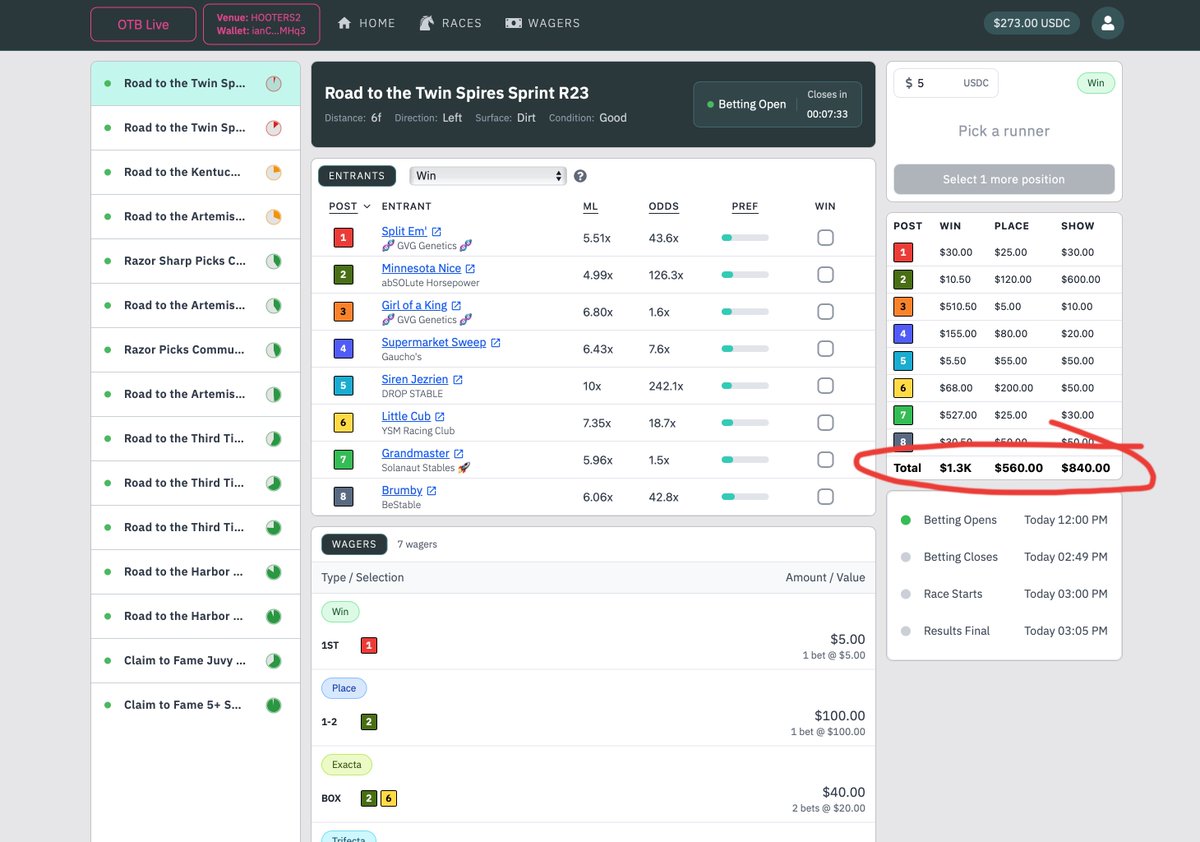
Task: Check Win box for Brumby
Action: (x=825, y=497)
